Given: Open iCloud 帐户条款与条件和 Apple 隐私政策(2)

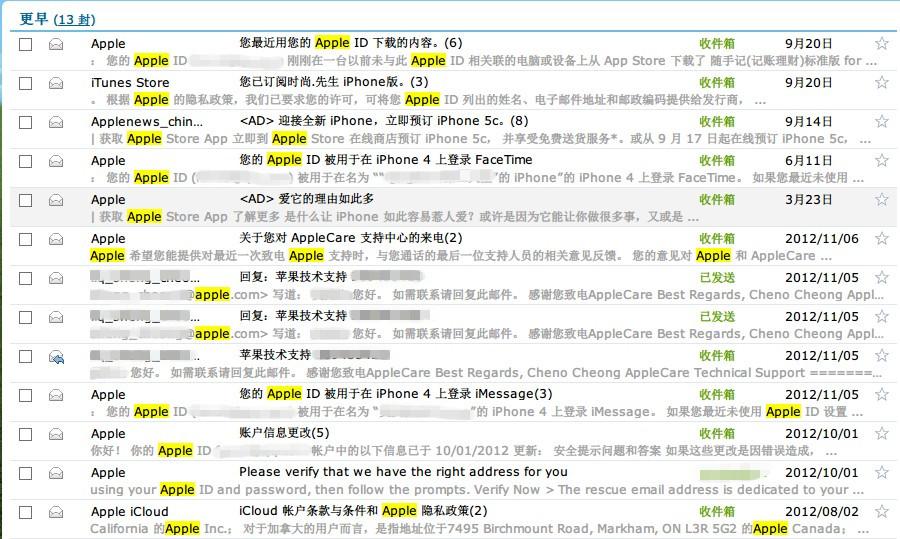Looking at the screenshot, I should click(x=363, y=511).
